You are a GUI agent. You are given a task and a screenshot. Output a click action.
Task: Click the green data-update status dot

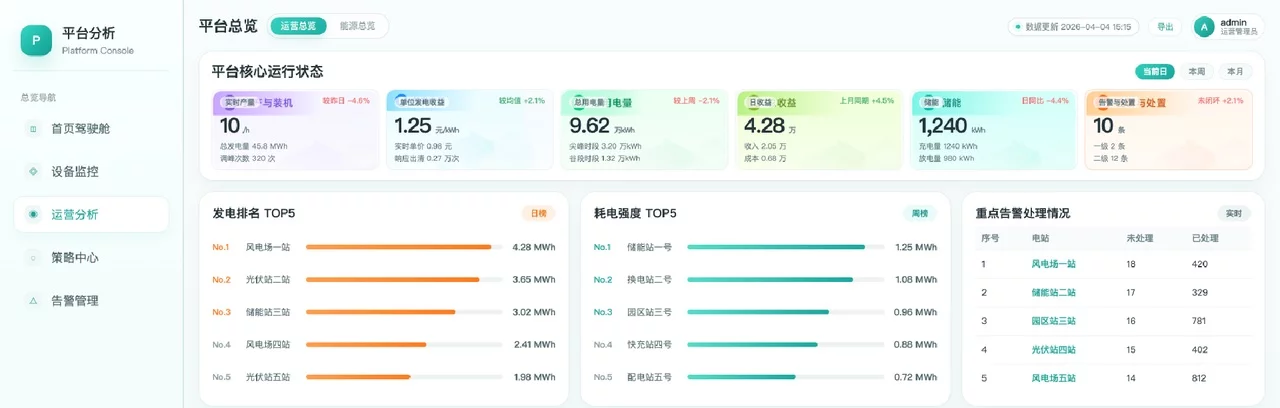pyautogui.click(x=1018, y=27)
